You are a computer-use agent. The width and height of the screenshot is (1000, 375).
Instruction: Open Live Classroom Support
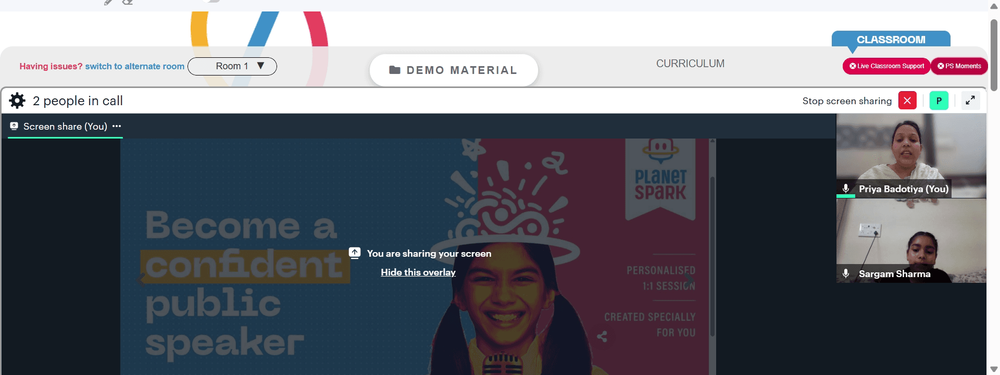tap(886, 66)
